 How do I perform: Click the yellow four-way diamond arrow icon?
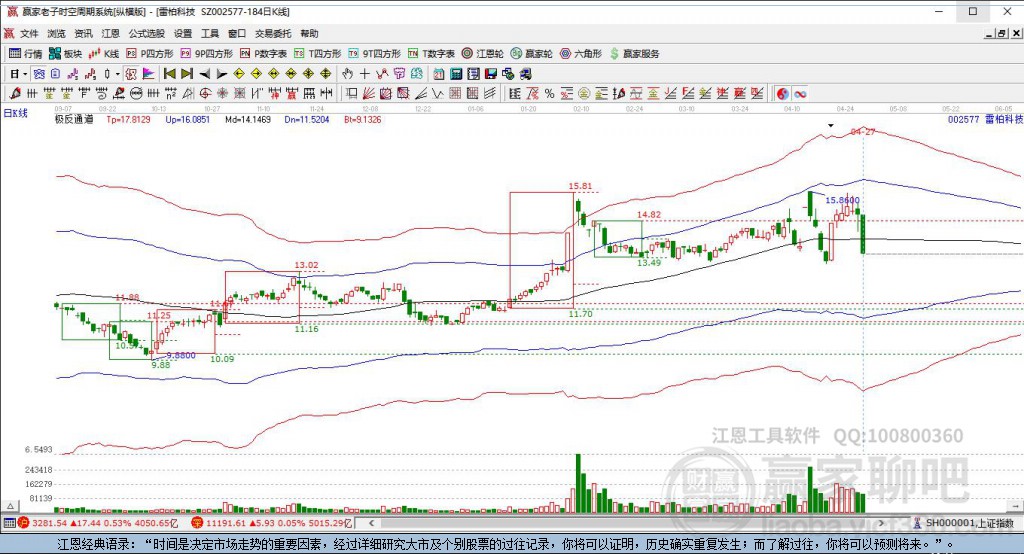click(325, 74)
